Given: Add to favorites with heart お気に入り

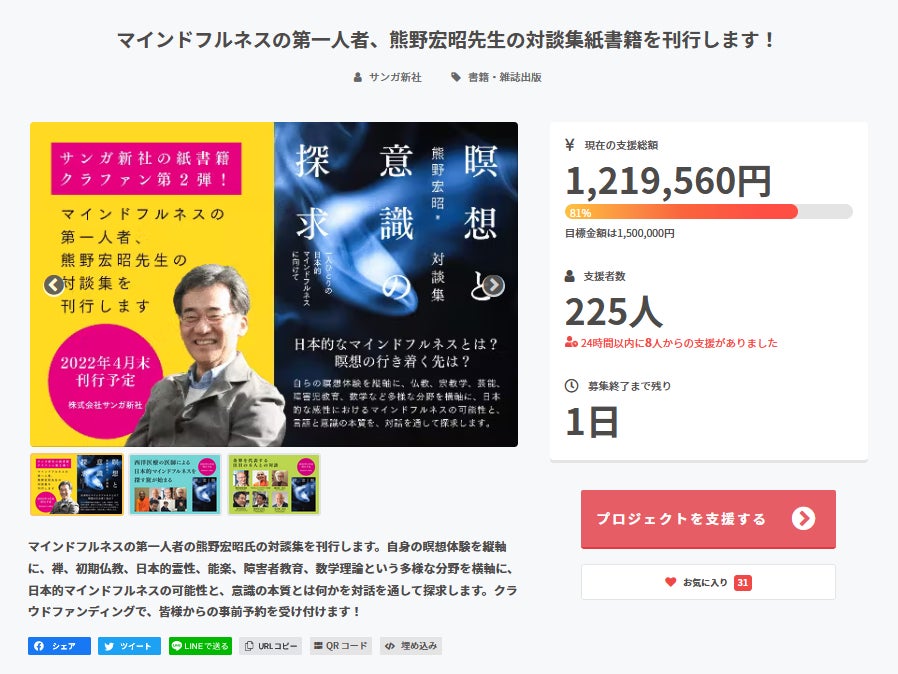Looking at the screenshot, I should [x=708, y=582].
